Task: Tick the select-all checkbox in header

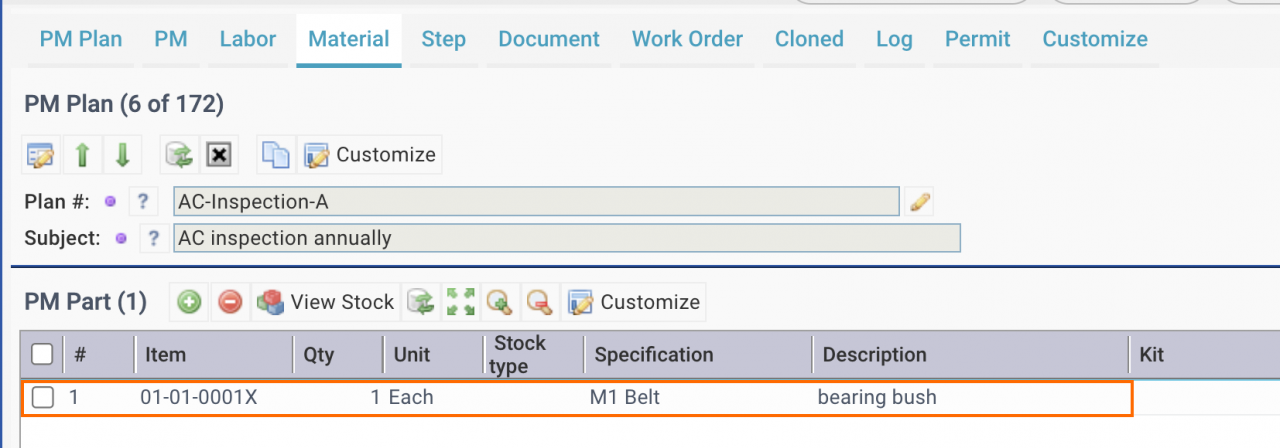Action: pos(43,354)
